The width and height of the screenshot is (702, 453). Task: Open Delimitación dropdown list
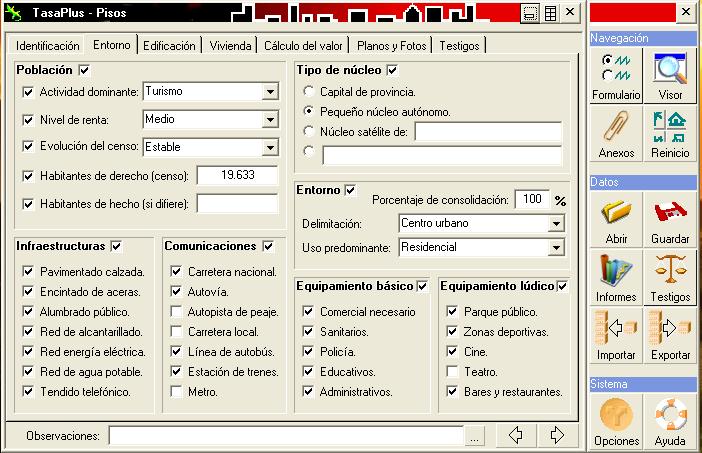point(556,223)
